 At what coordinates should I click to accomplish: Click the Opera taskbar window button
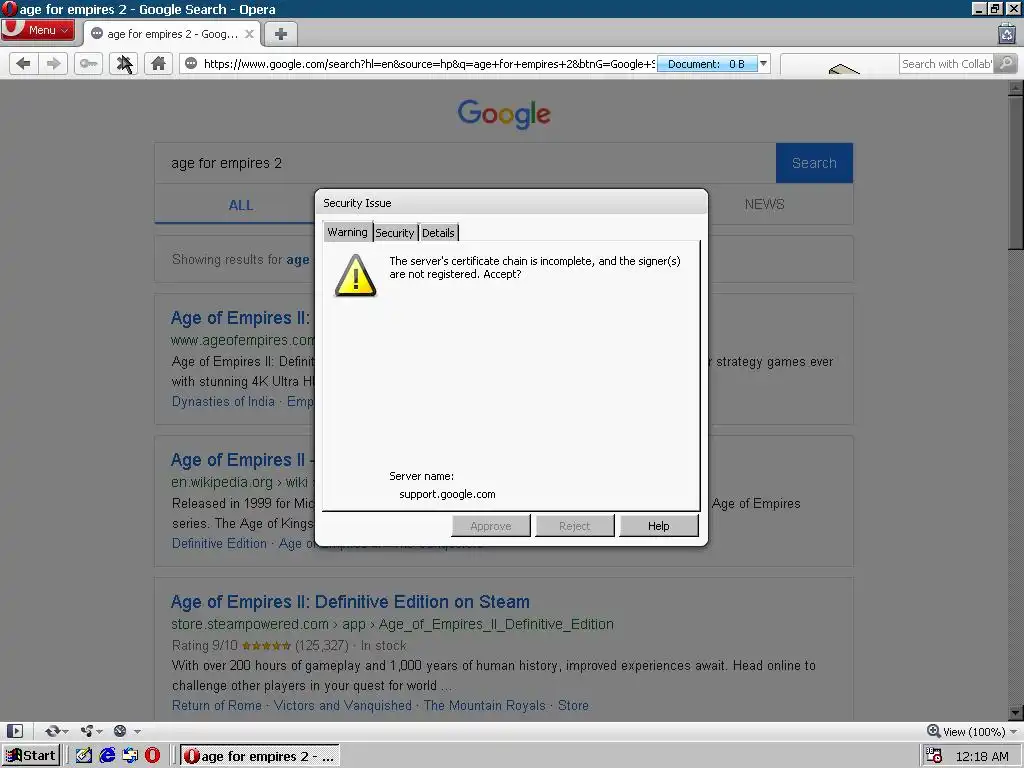tap(259, 756)
